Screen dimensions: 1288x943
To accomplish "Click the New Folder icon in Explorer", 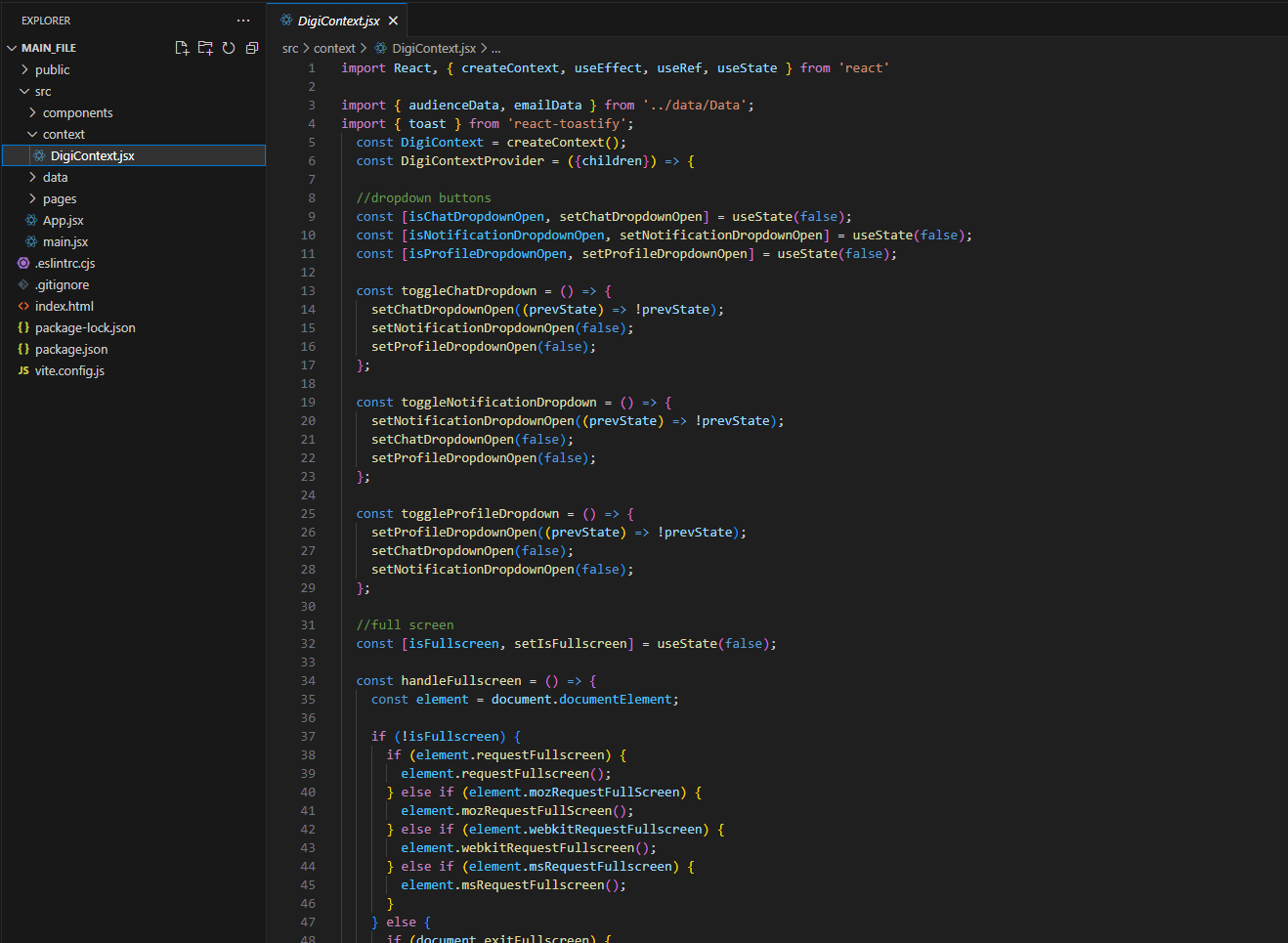I will 205,48.
